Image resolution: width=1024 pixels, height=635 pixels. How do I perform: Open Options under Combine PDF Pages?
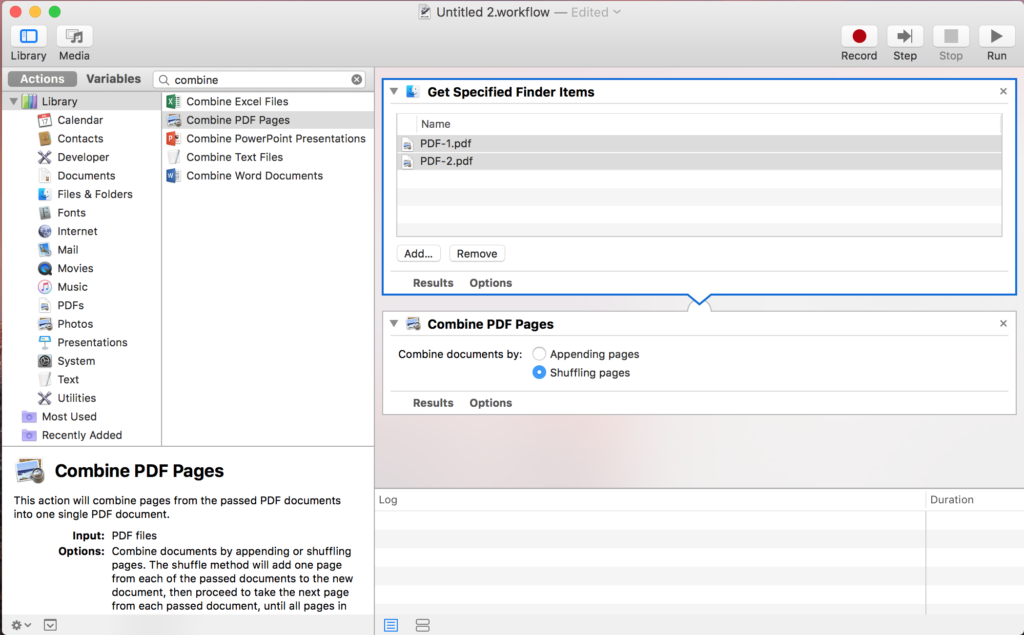(490, 402)
